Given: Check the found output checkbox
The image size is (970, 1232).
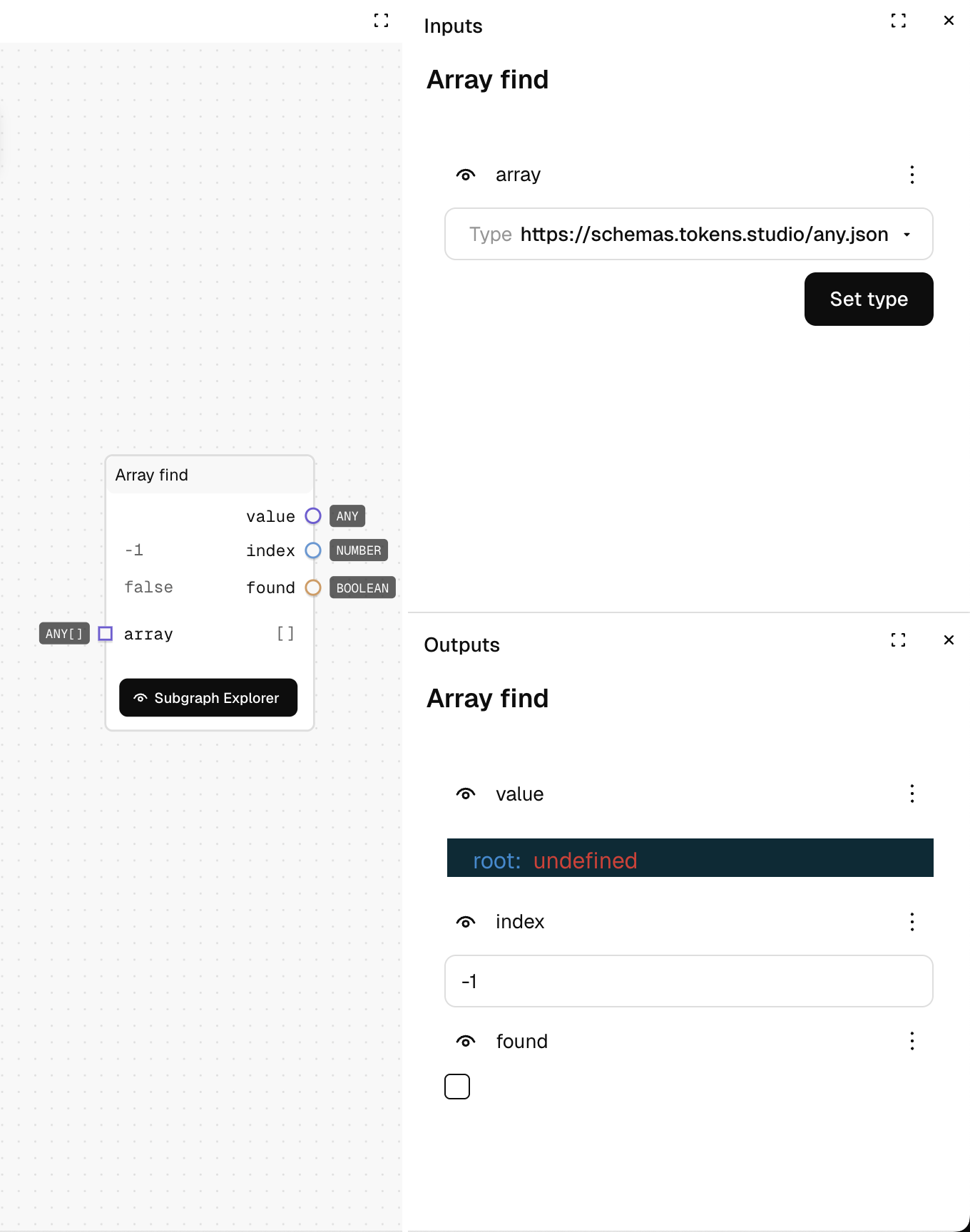Looking at the screenshot, I should tap(457, 1087).
